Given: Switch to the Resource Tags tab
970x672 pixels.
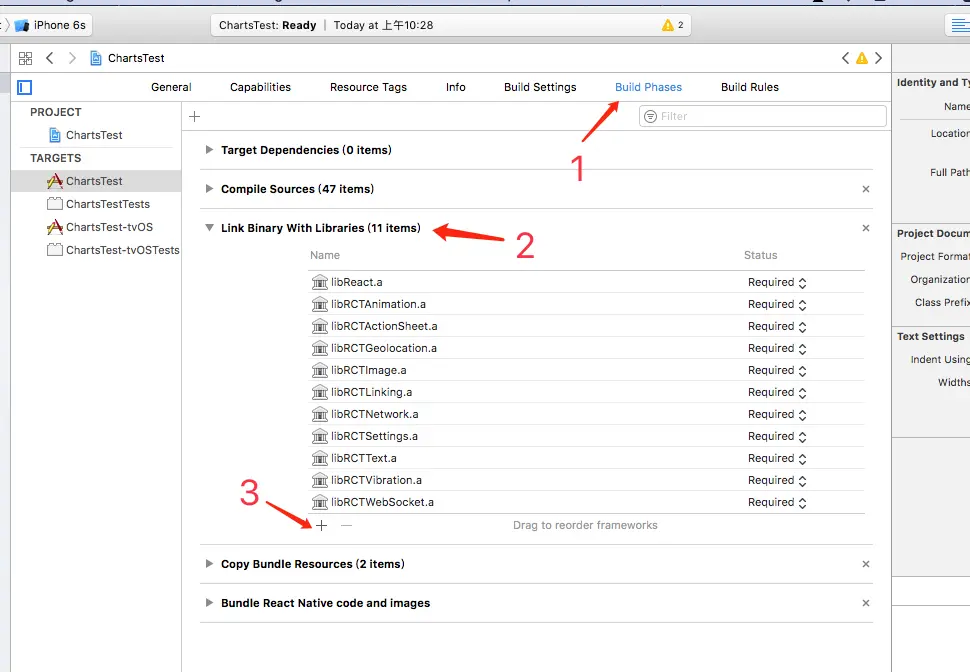Looking at the screenshot, I should (368, 87).
